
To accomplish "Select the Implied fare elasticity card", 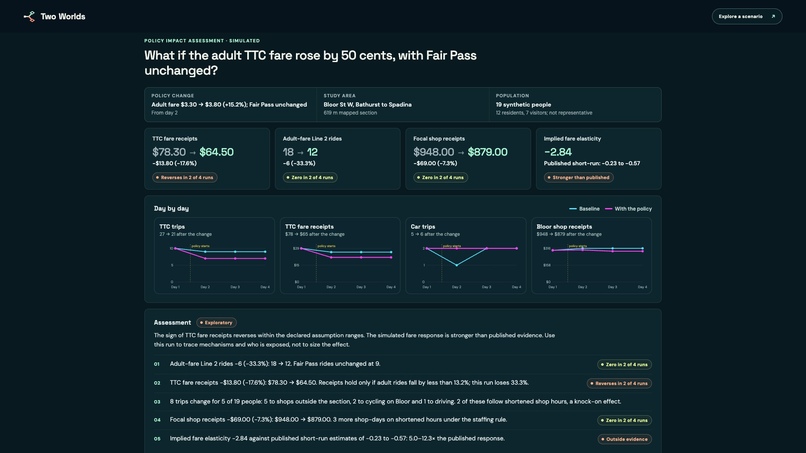I will (599, 159).
